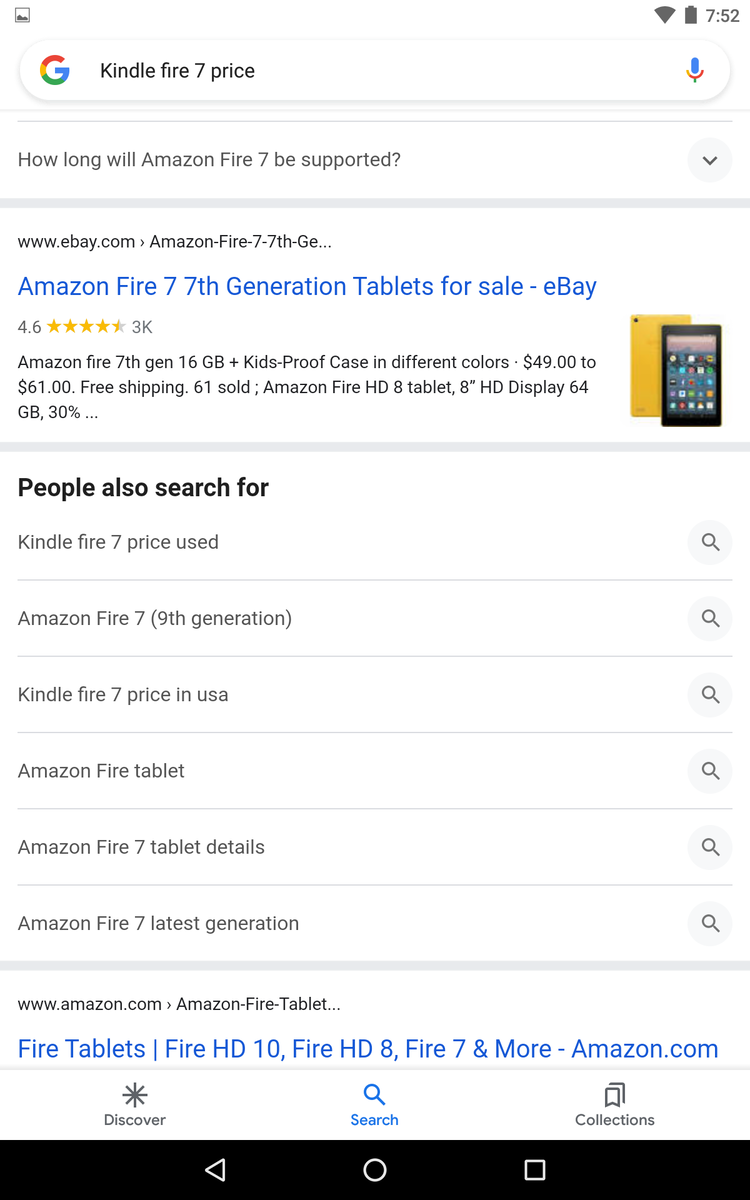Switch to the Collections tab
750x1200 pixels.
[615, 1105]
